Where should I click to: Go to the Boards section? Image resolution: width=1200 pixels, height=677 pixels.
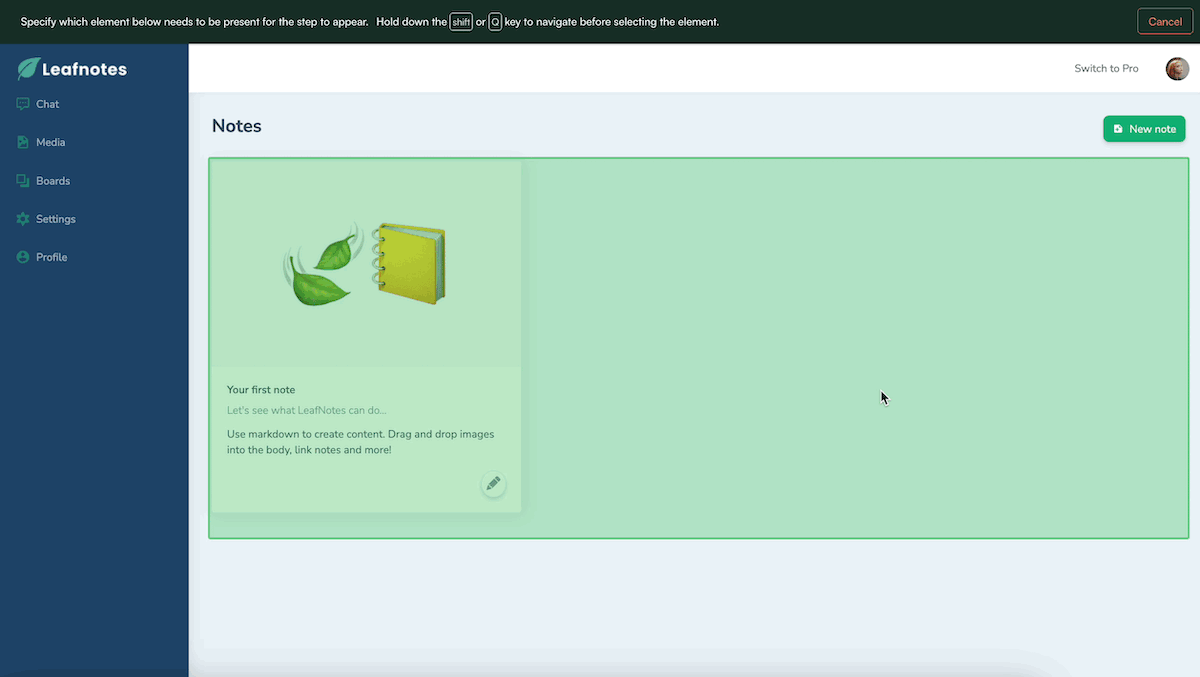point(53,181)
